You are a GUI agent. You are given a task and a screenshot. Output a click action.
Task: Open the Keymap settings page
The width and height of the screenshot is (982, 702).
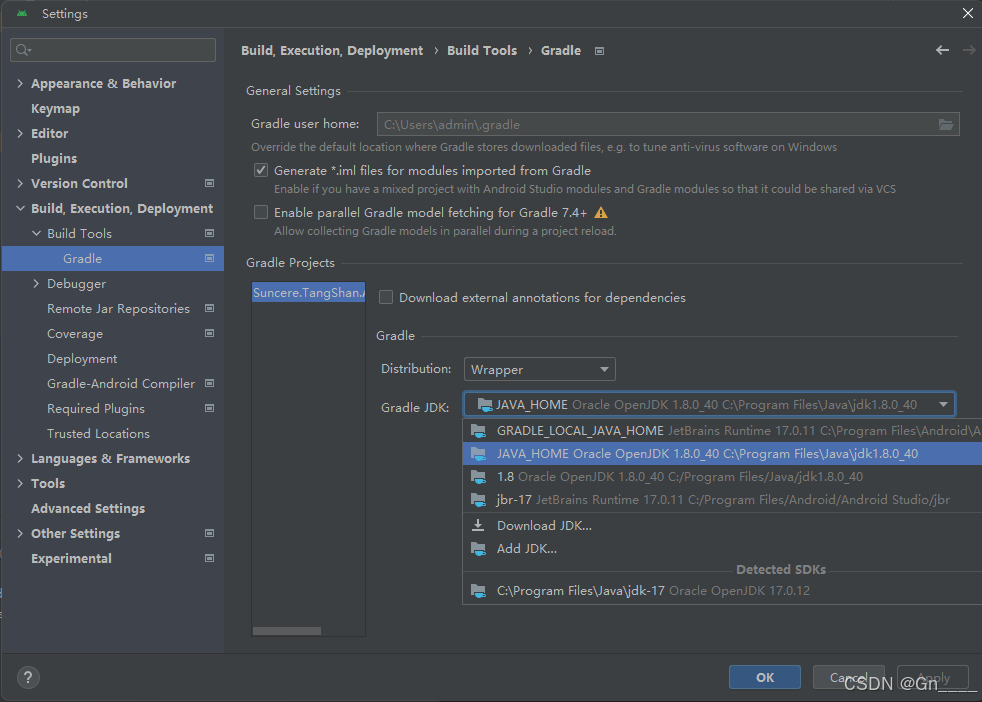55,108
